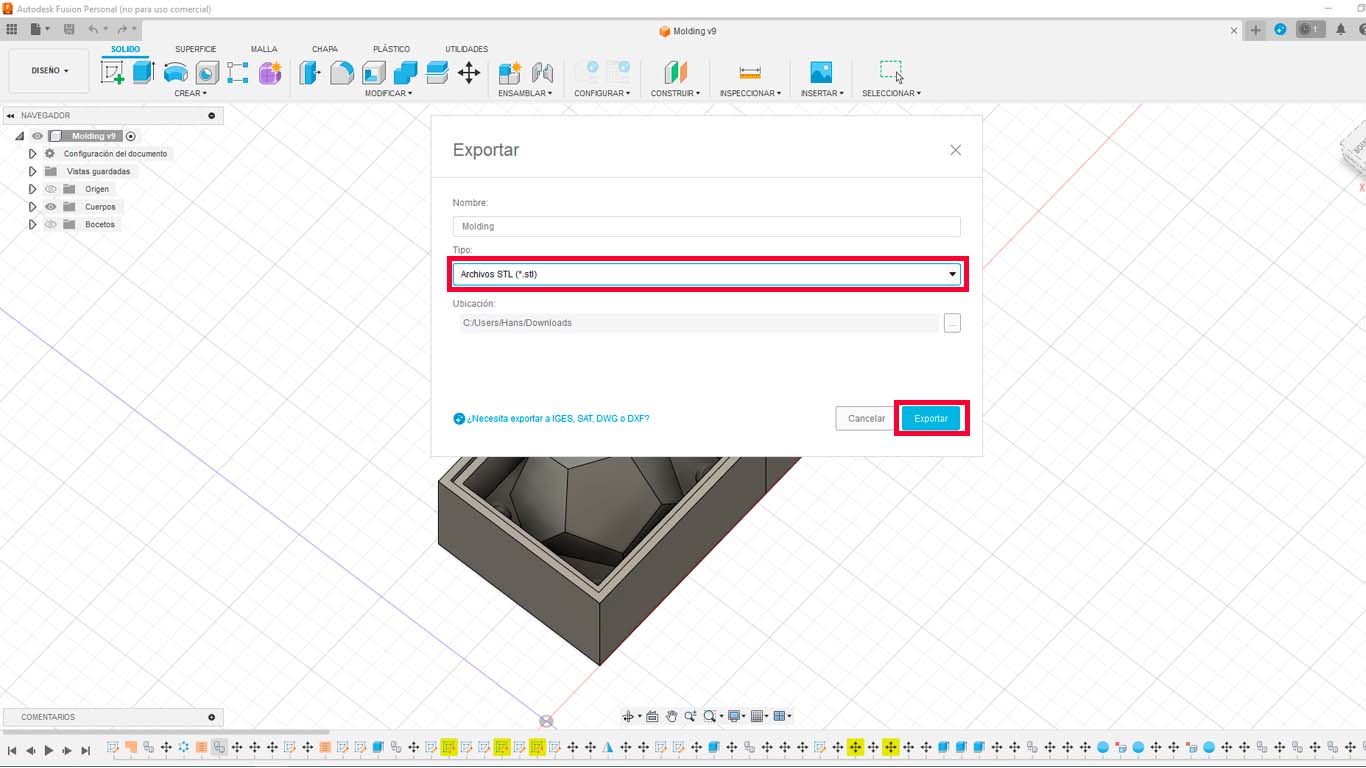Toggle visibility of Origen folder

click(x=51, y=189)
